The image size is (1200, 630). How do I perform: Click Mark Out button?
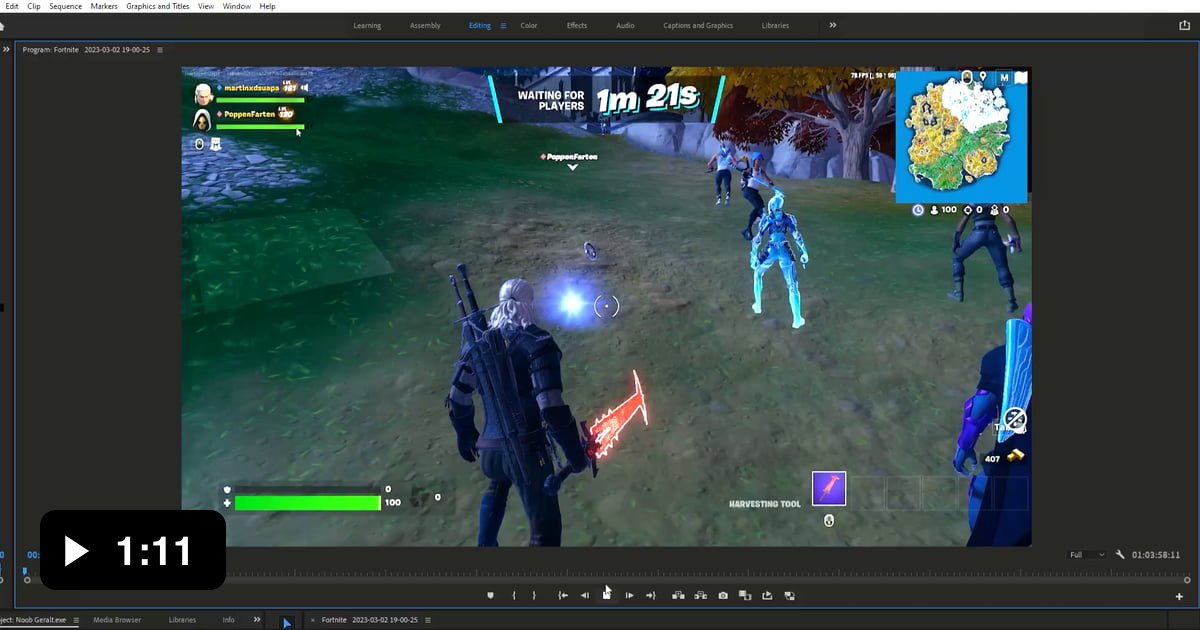534,595
